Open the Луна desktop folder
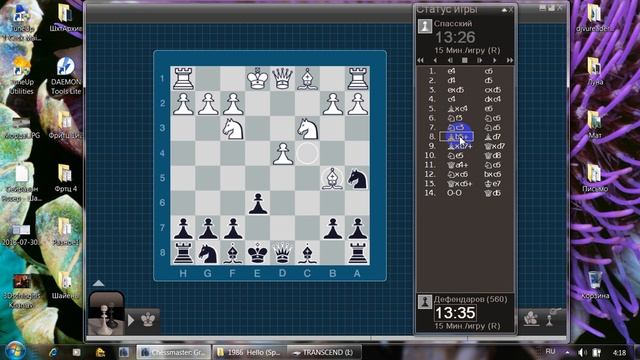This screenshot has width=640, height=360. (x=595, y=71)
